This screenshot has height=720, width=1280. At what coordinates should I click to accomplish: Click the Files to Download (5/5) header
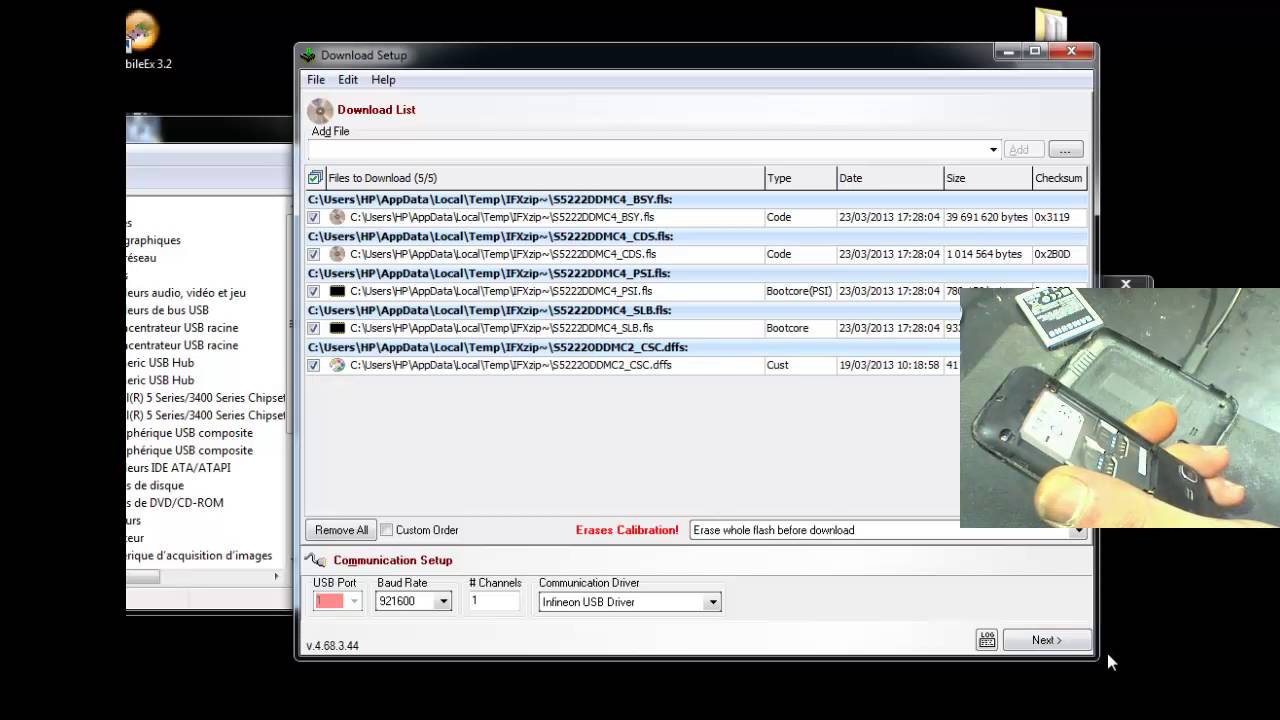545,178
